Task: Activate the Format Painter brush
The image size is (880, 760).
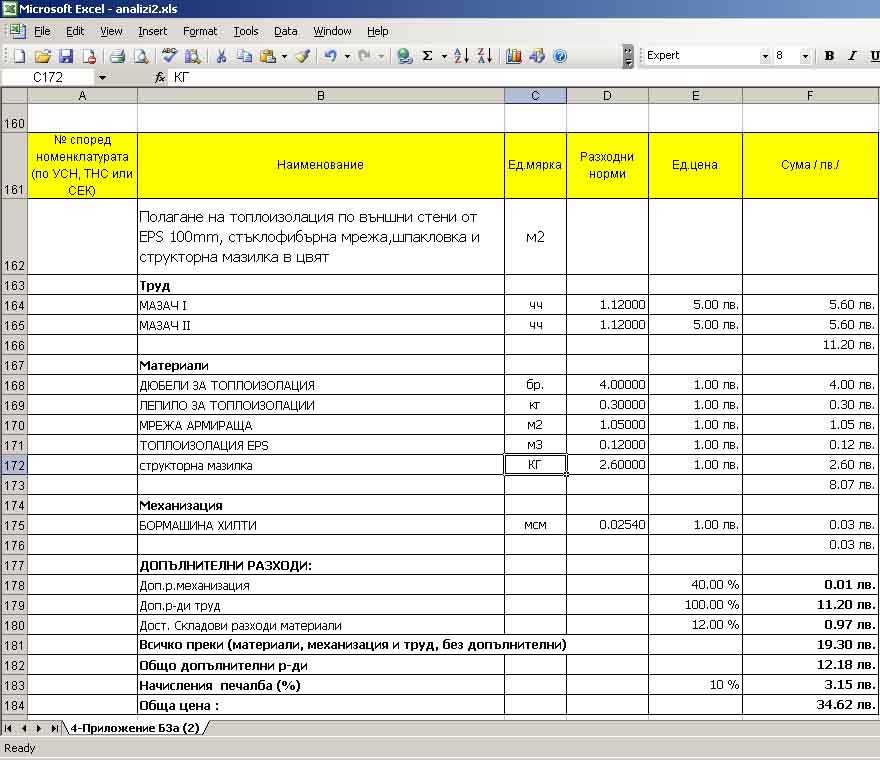Action: point(303,56)
